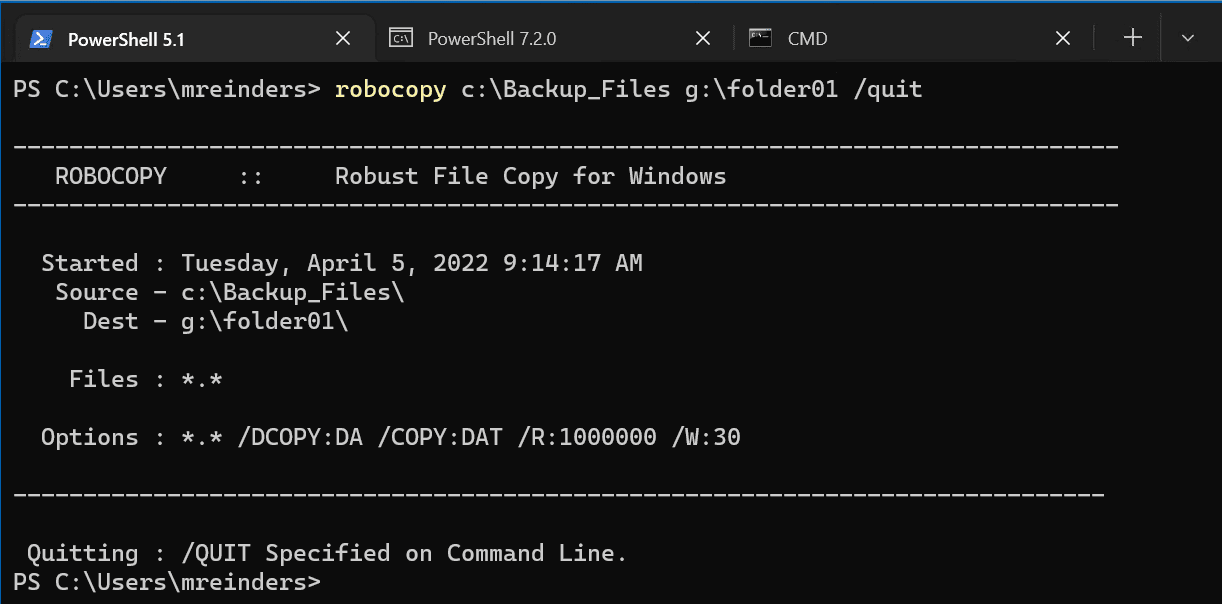Open a new tab with the plus button

[1132, 38]
